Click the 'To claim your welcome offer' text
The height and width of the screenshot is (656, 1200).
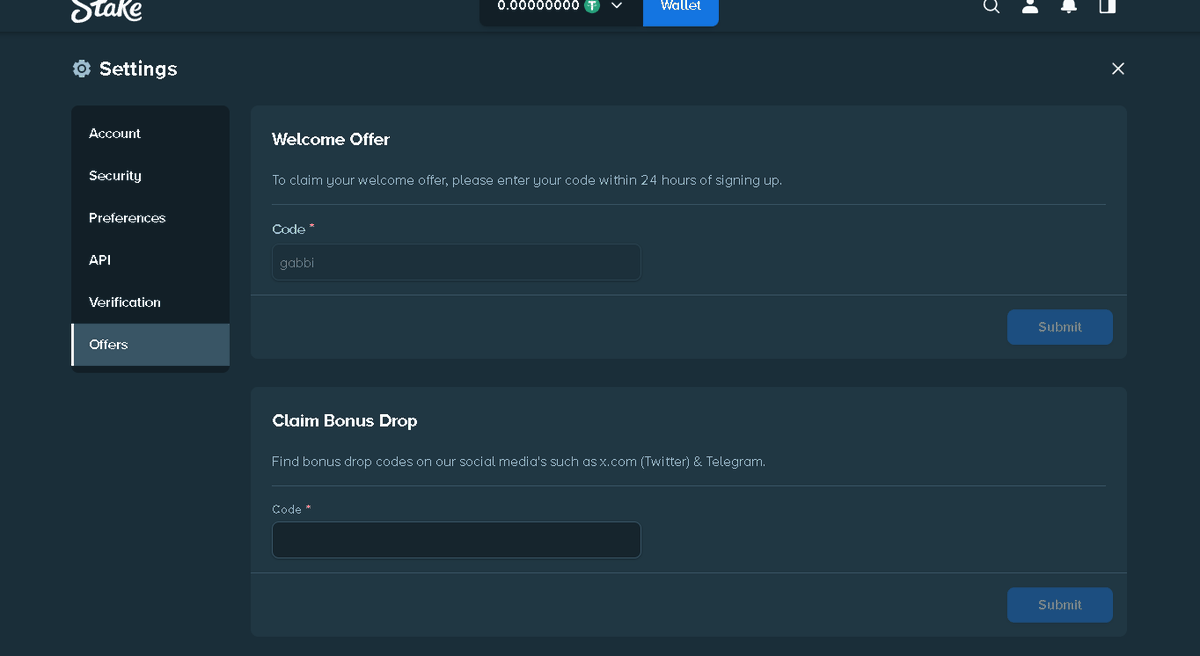pyautogui.click(x=527, y=181)
